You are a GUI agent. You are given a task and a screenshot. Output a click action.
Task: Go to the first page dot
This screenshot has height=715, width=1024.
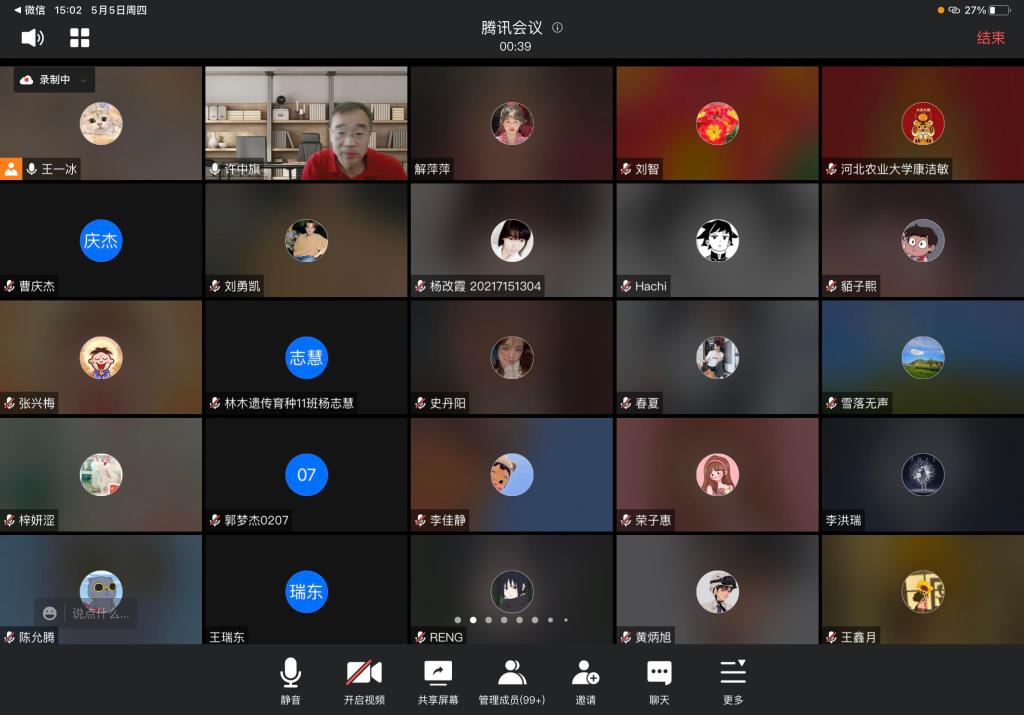tap(458, 620)
